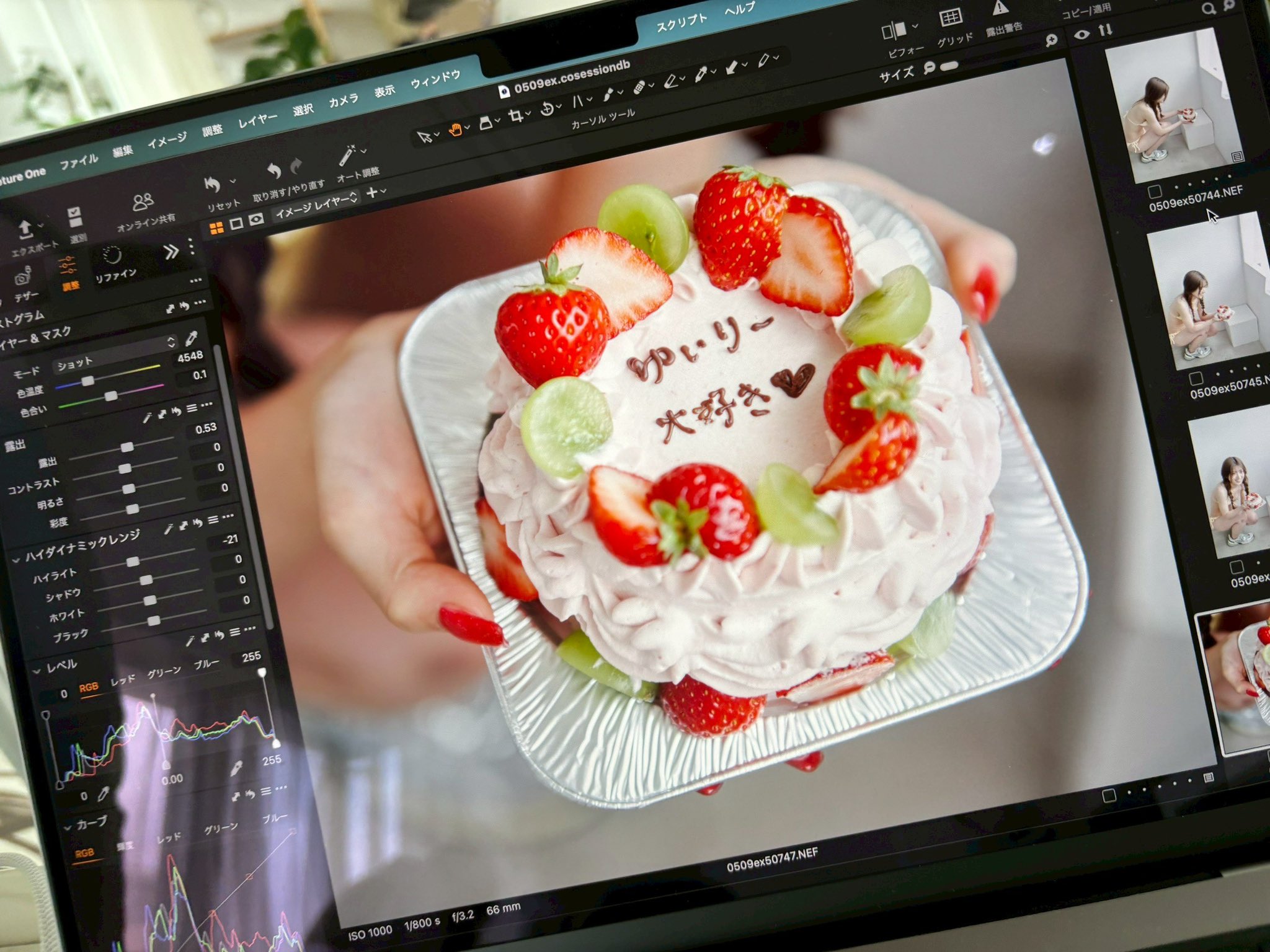Tick the checkbox for 0509ex50744.NEF
Screen dimensions: 1270x952
tap(1155, 191)
